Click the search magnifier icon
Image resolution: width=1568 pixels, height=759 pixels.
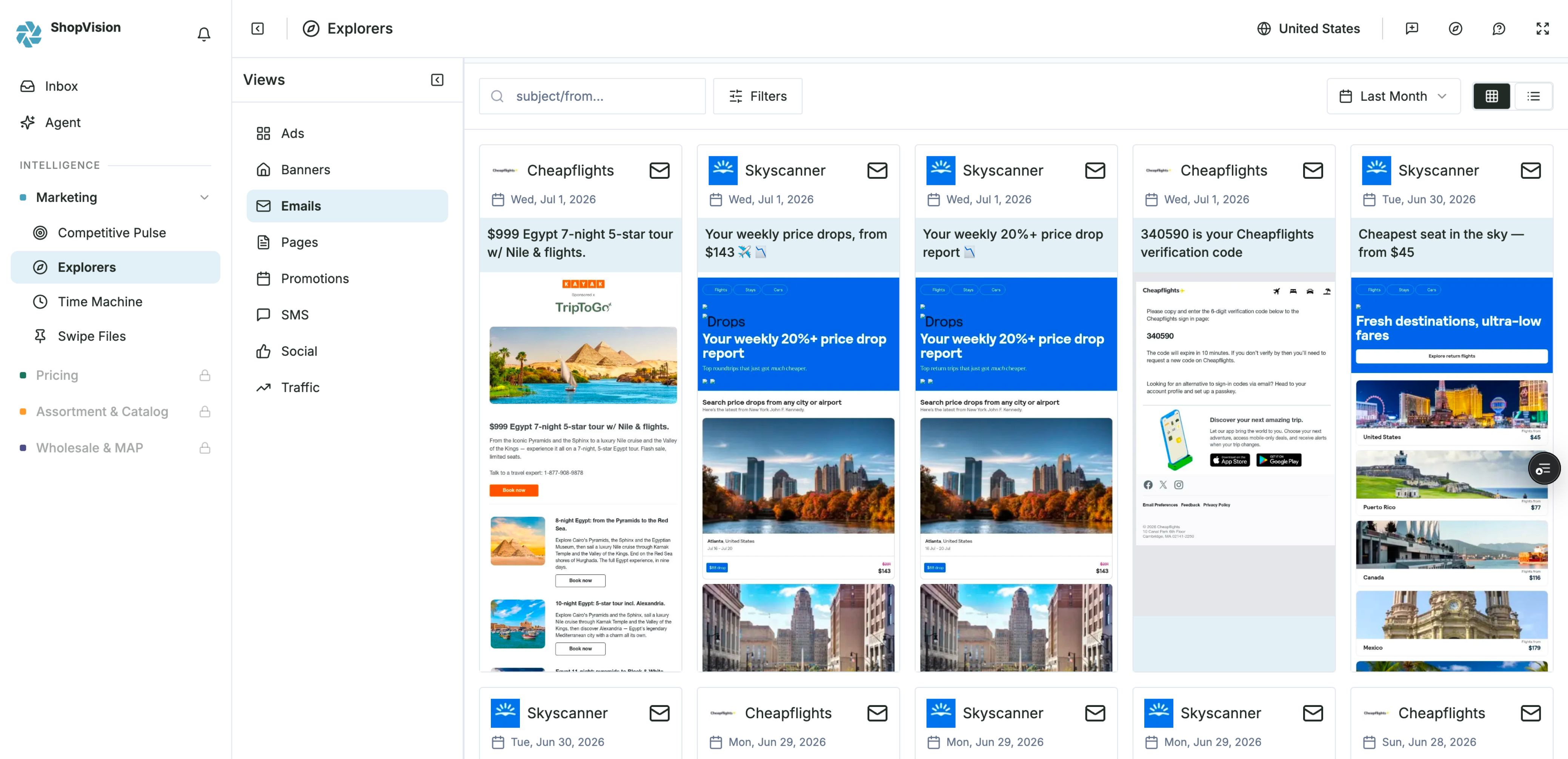click(497, 96)
